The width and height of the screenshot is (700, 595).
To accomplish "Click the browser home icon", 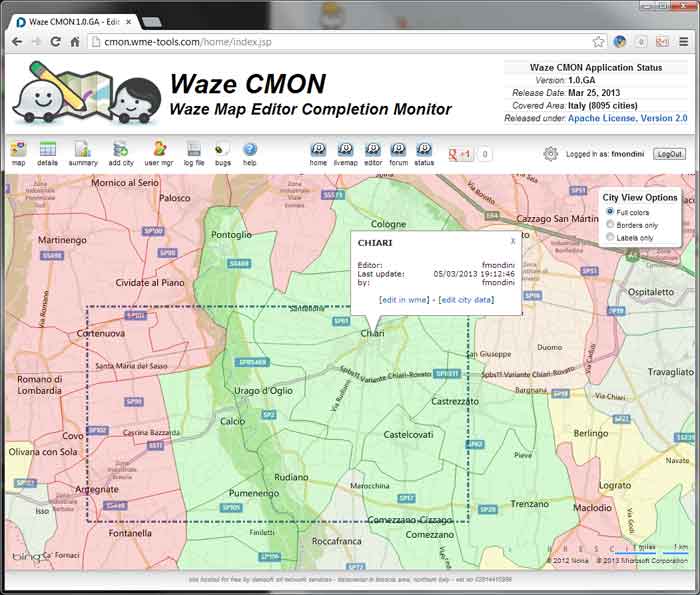I will [75, 42].
